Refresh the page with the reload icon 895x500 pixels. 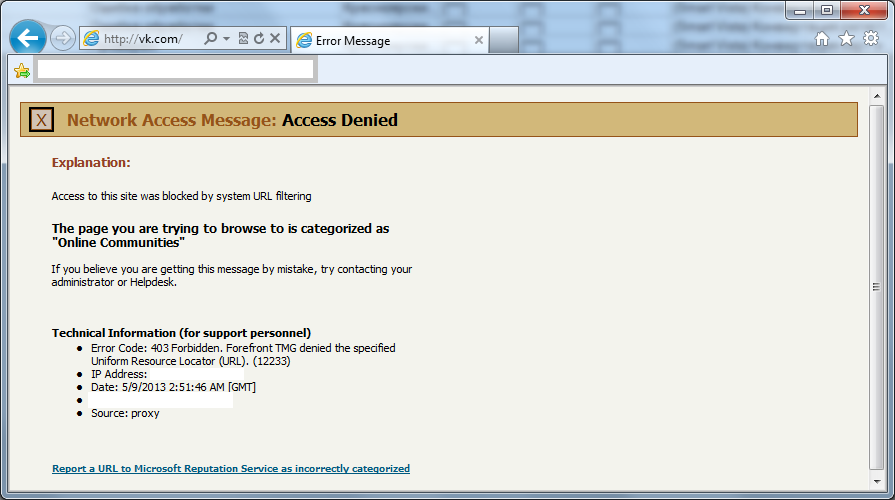tap(259, 39)
